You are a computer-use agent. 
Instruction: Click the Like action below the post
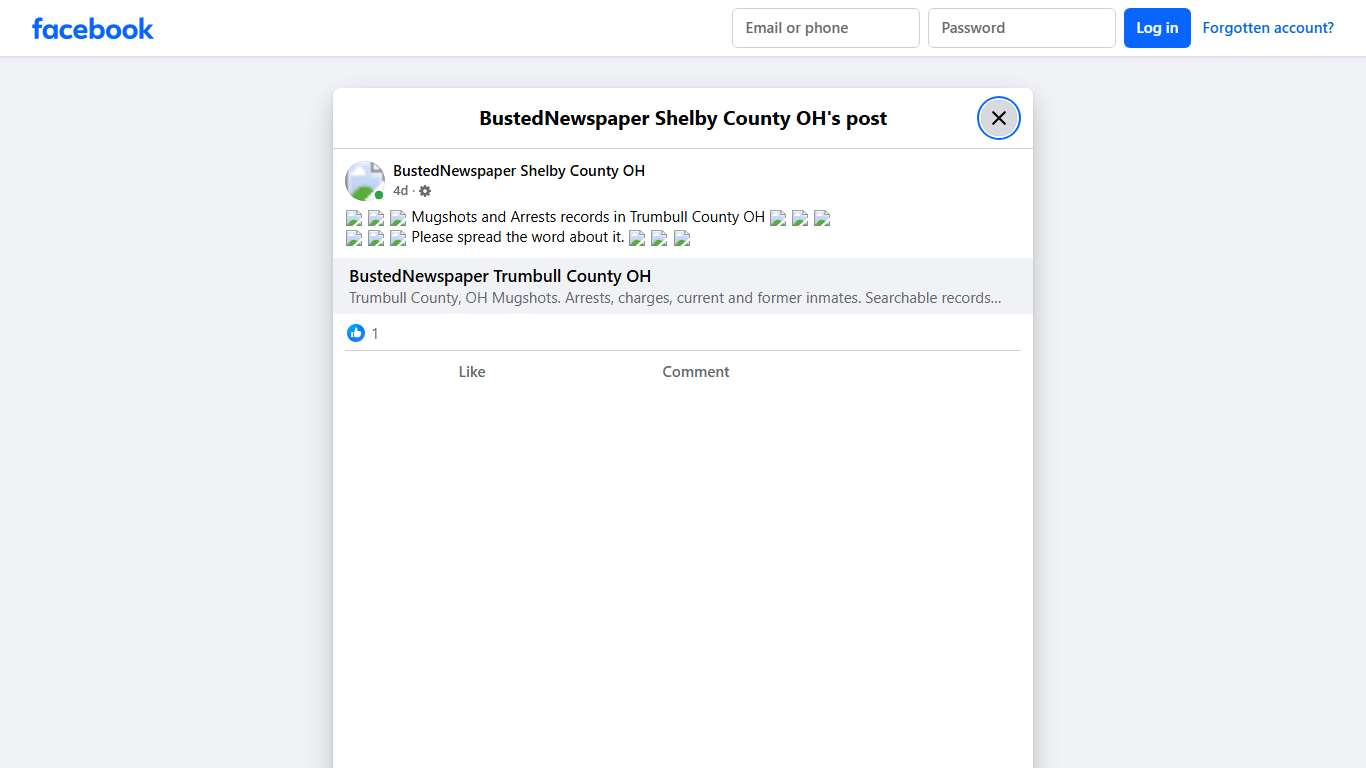[x=471, y=371]
